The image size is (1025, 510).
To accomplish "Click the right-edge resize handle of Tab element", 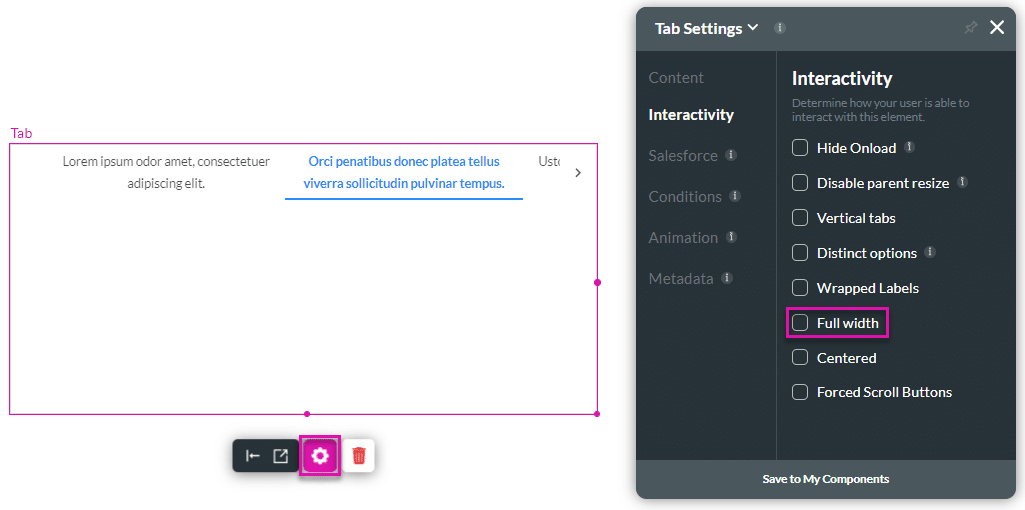I will [598, 282].
